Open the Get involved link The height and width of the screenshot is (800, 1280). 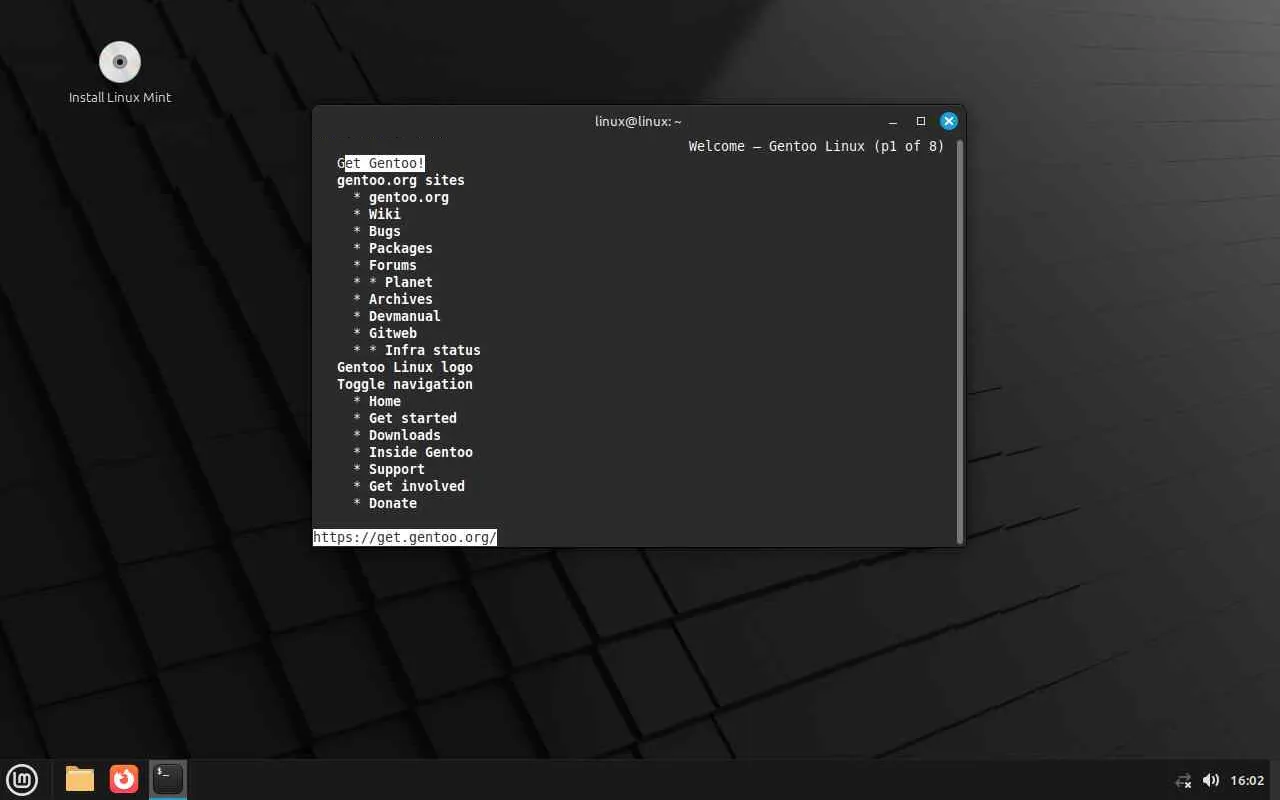click(417, 486)
